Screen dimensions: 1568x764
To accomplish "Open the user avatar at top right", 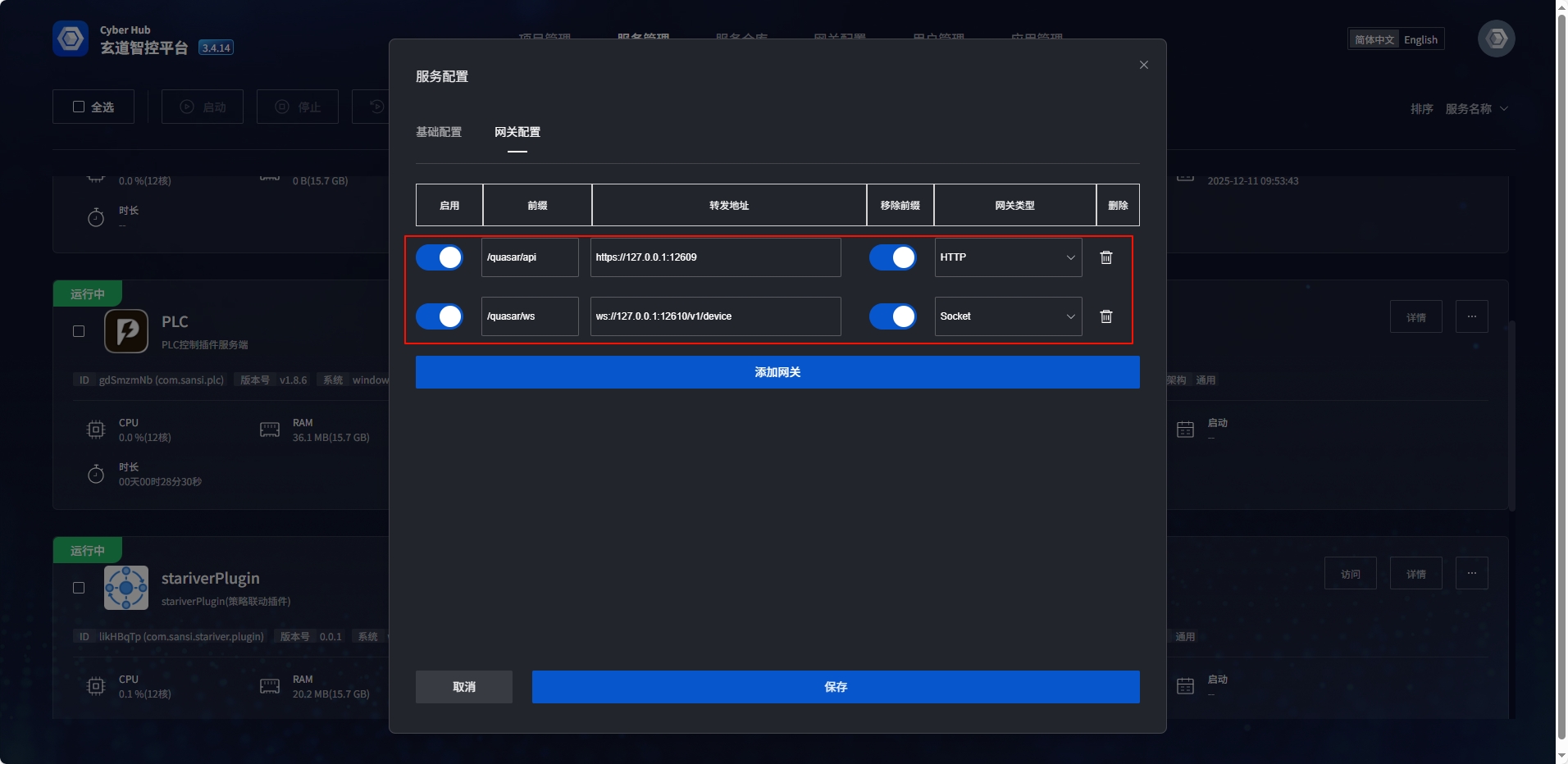I will pos(1496,39).
